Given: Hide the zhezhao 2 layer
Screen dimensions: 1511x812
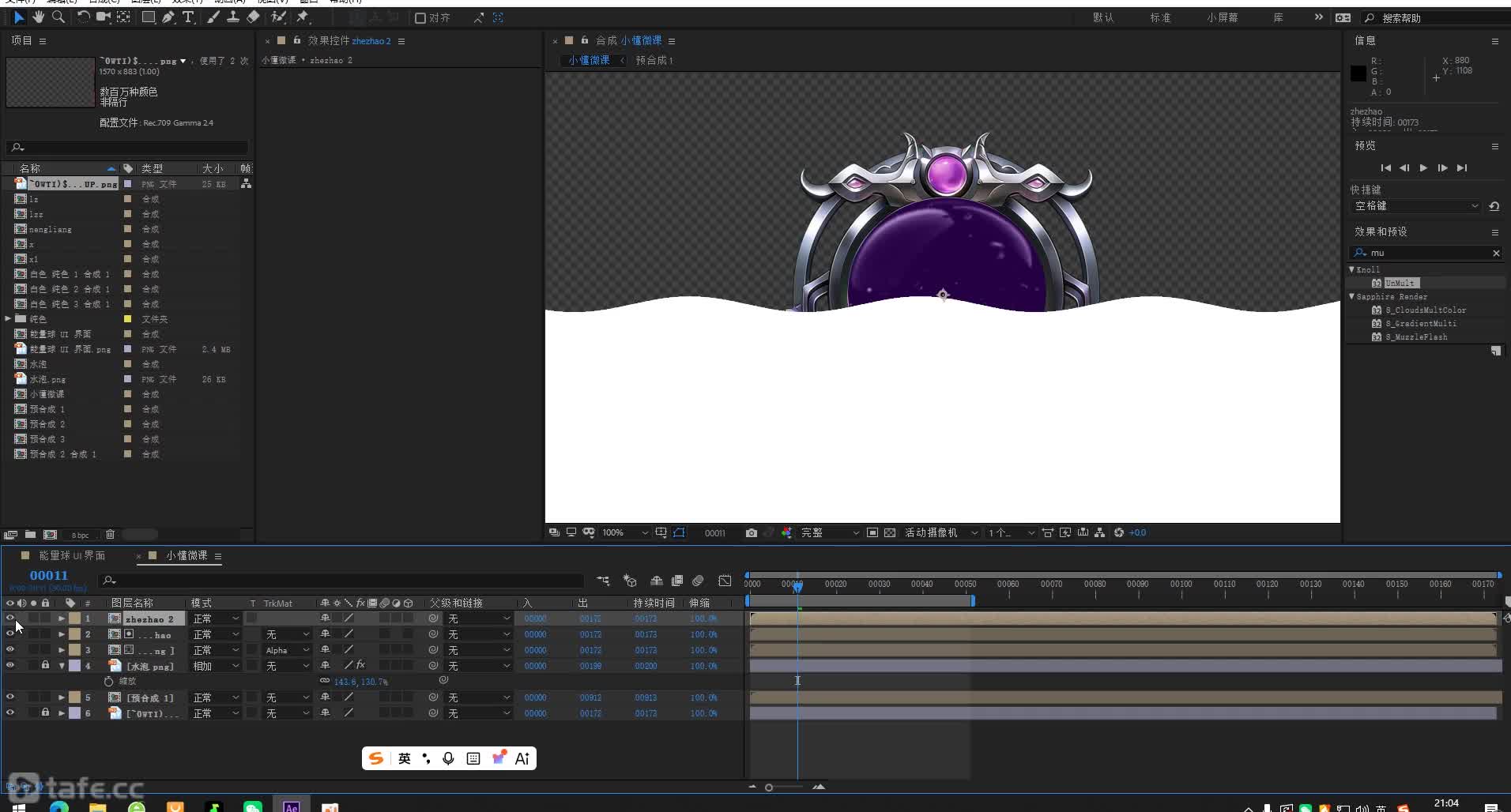Looking at the screenshot, I should [10, 618].
